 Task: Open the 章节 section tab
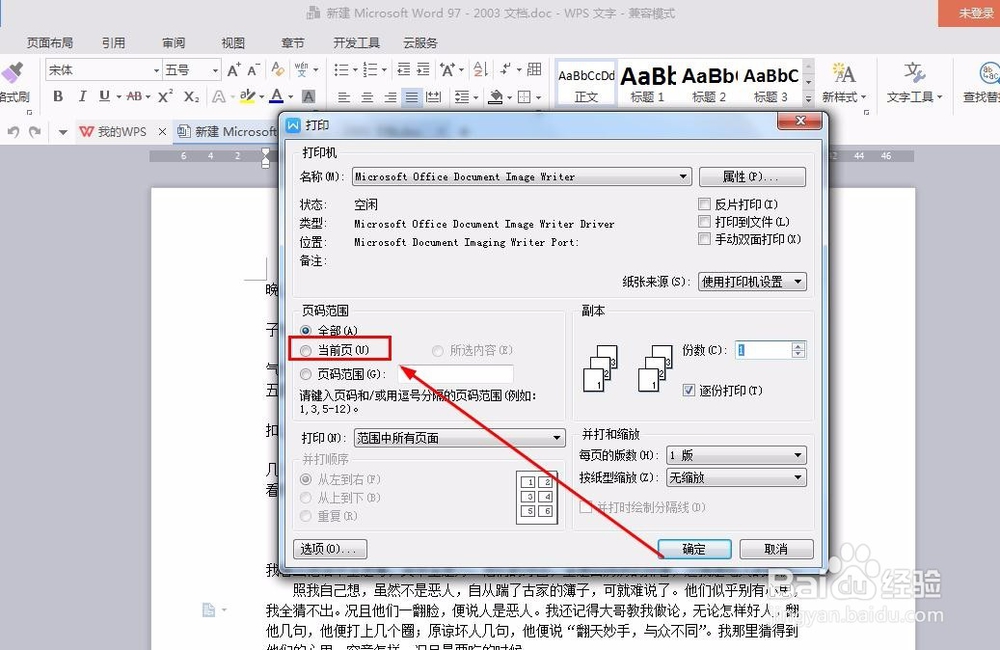(293, 43)
